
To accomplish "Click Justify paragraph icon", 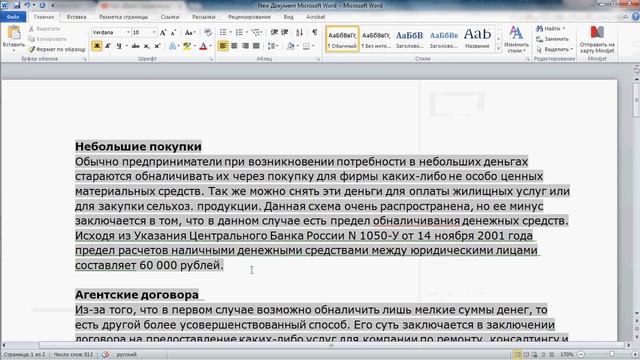I will (256, 46).
